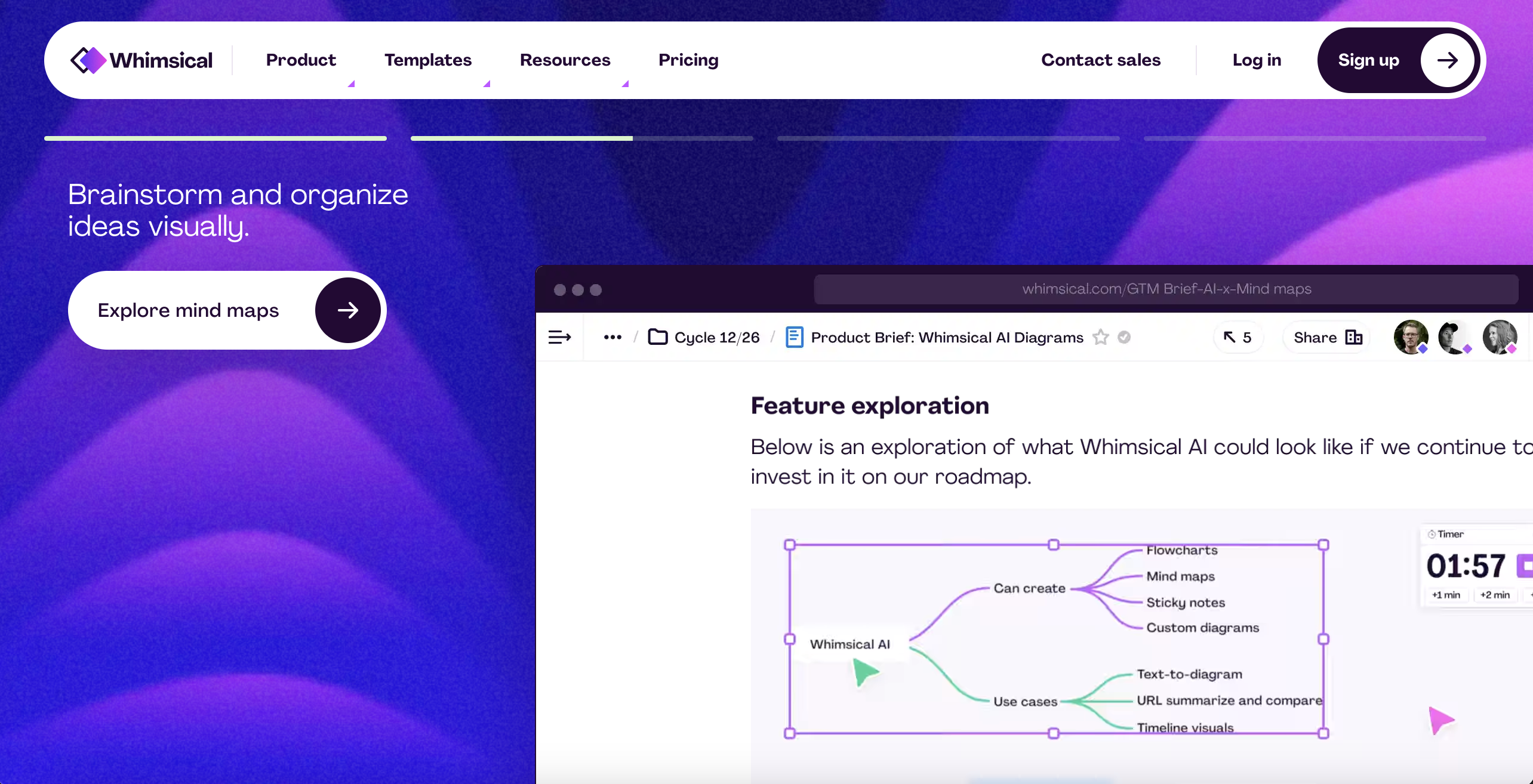Select the Whimsical AI mind map node
This screenshot has height=784, width=1533.
pos(849,644)
